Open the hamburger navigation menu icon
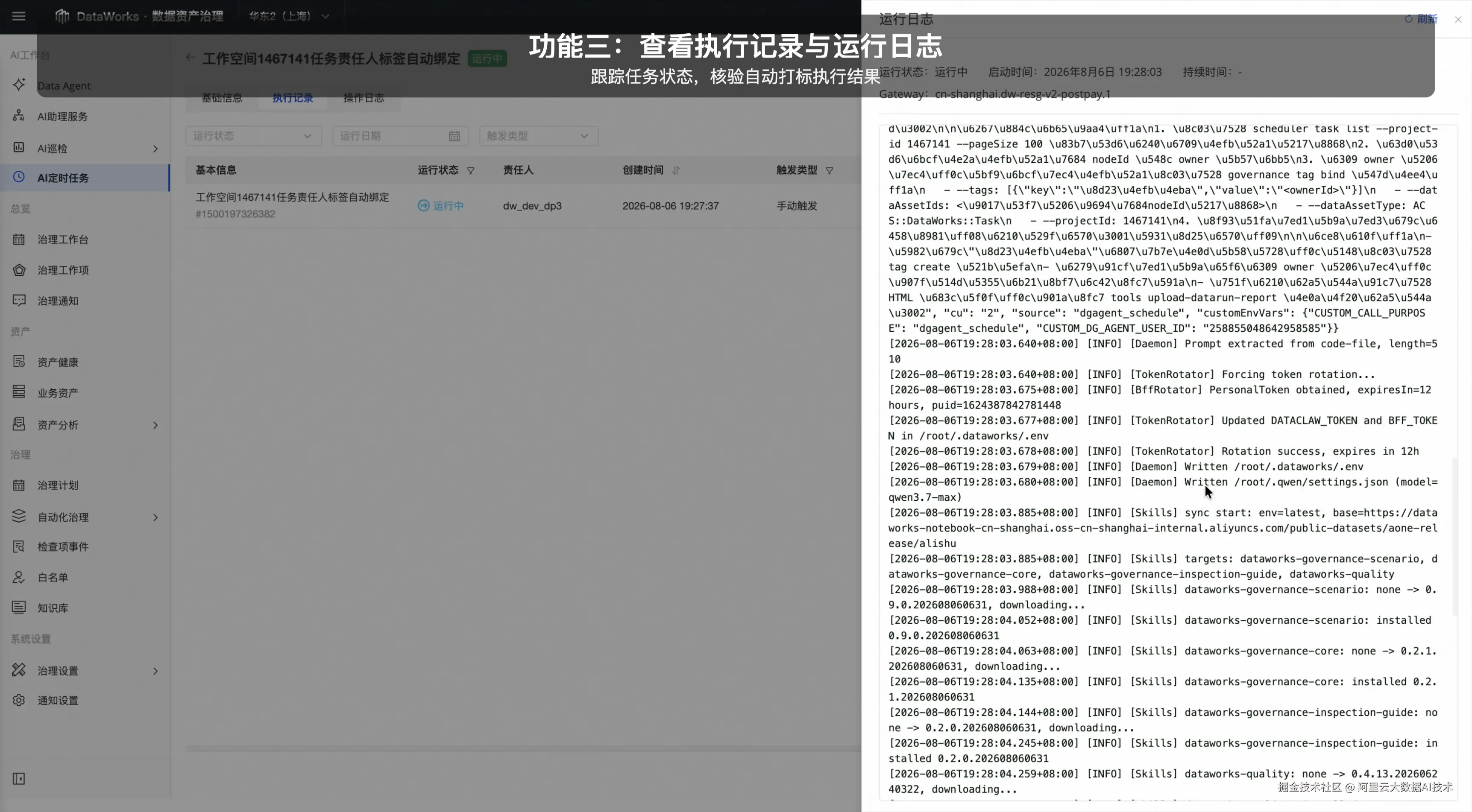1472x812 pixels. coord(19,16)
